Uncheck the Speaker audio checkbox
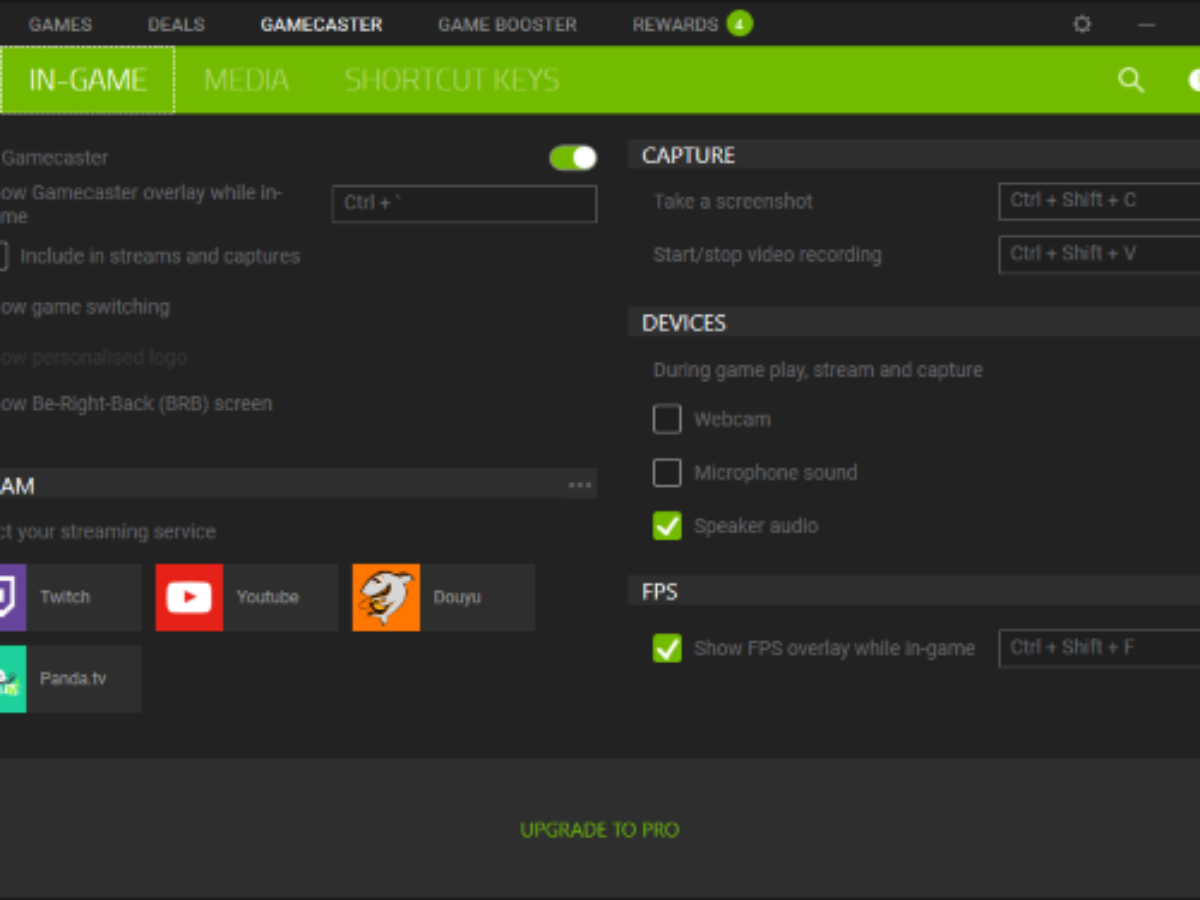The width and height of the screenshot is (1200, 900). [x=667, y=525]
